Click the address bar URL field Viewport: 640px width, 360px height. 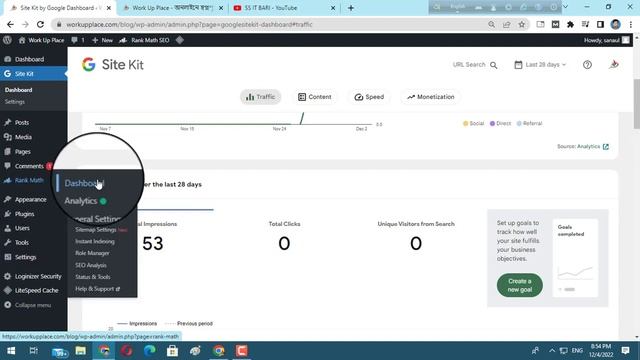click(x=269, y=24)
